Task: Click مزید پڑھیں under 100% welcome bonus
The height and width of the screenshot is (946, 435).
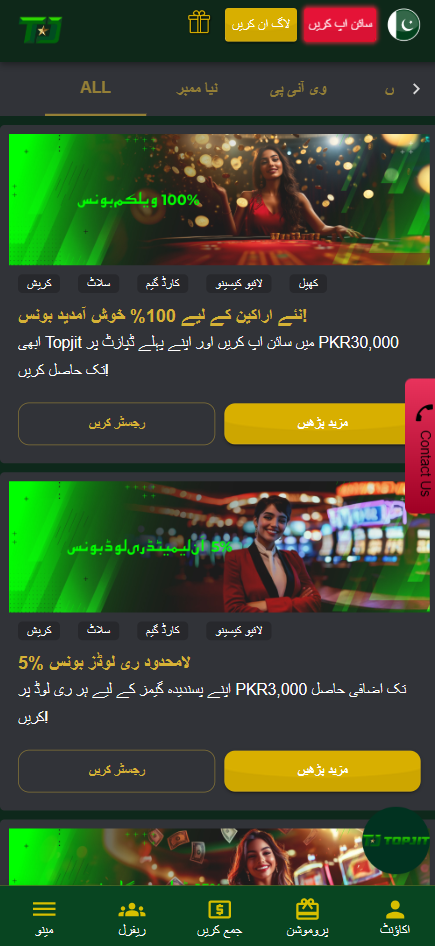Action: tap(322, 424)
